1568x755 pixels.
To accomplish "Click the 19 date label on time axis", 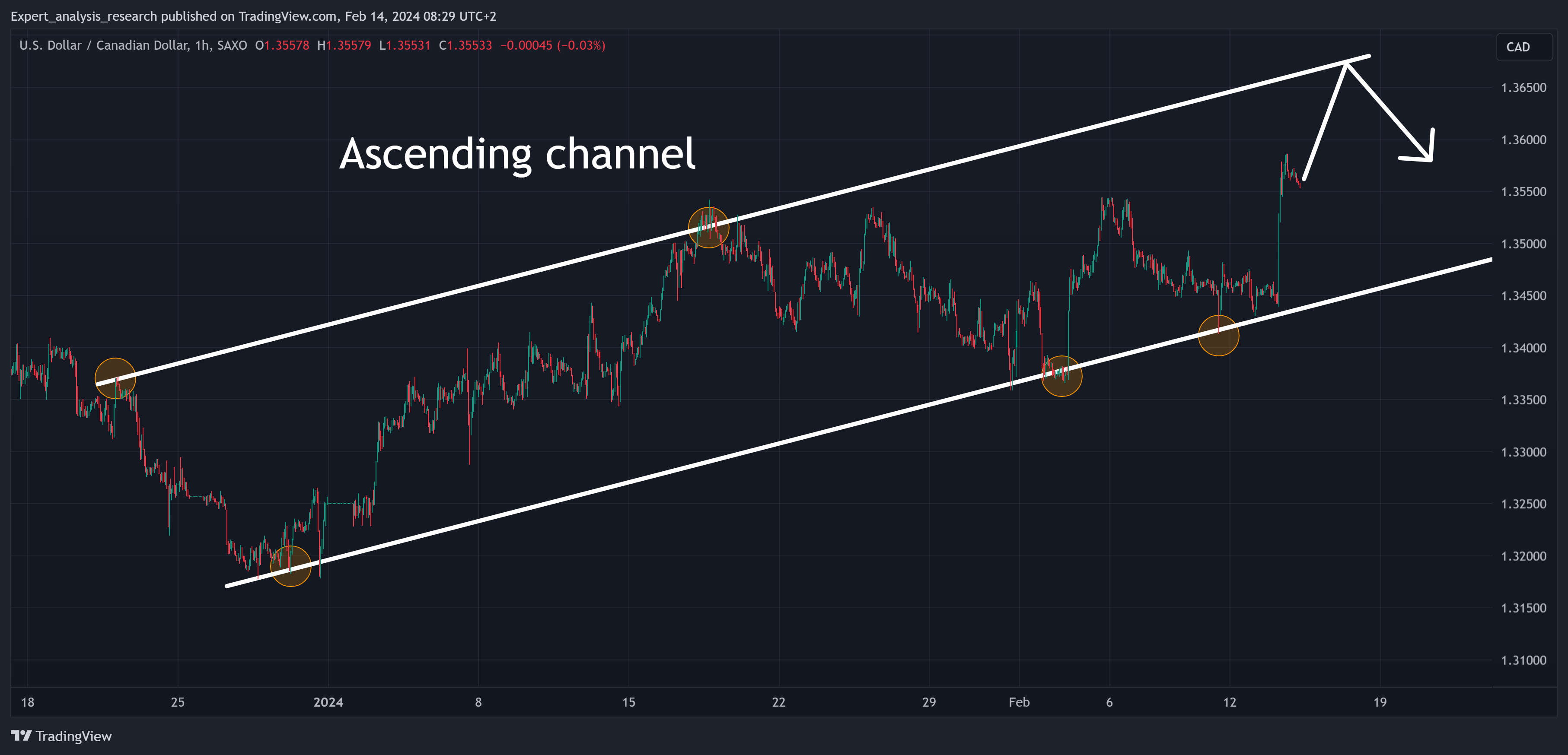I will 1380,702.
